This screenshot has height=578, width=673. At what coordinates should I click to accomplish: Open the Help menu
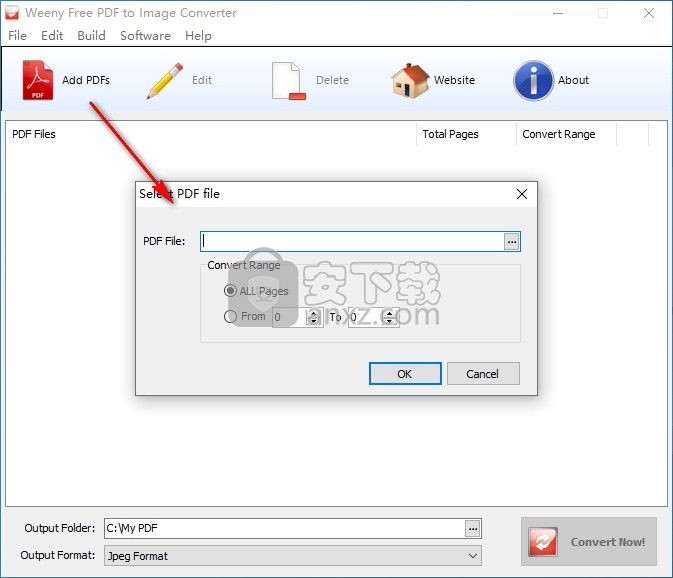198,36
